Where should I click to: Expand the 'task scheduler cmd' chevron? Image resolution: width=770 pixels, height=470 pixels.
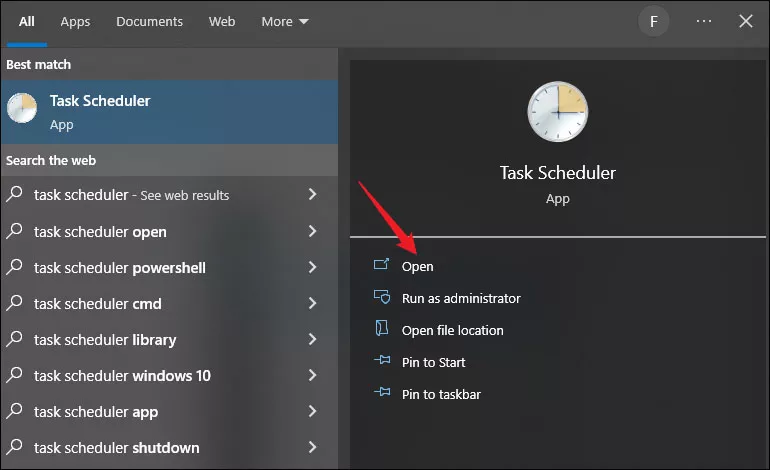click(312, 303)
